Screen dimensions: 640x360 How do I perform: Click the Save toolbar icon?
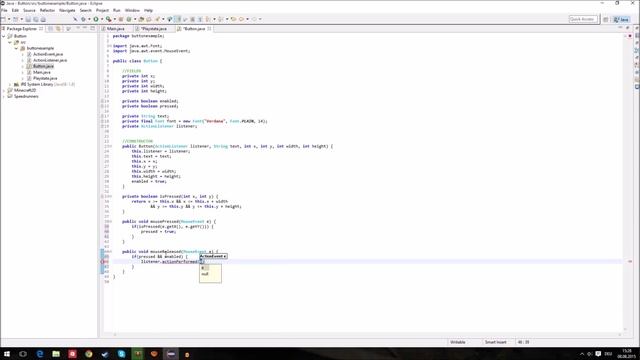click(28, 19)
